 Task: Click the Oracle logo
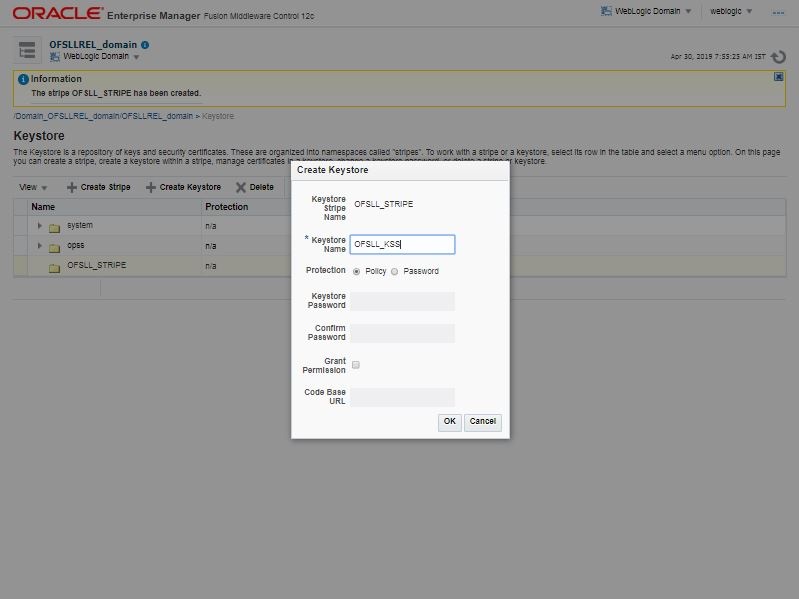coord(58,13)
